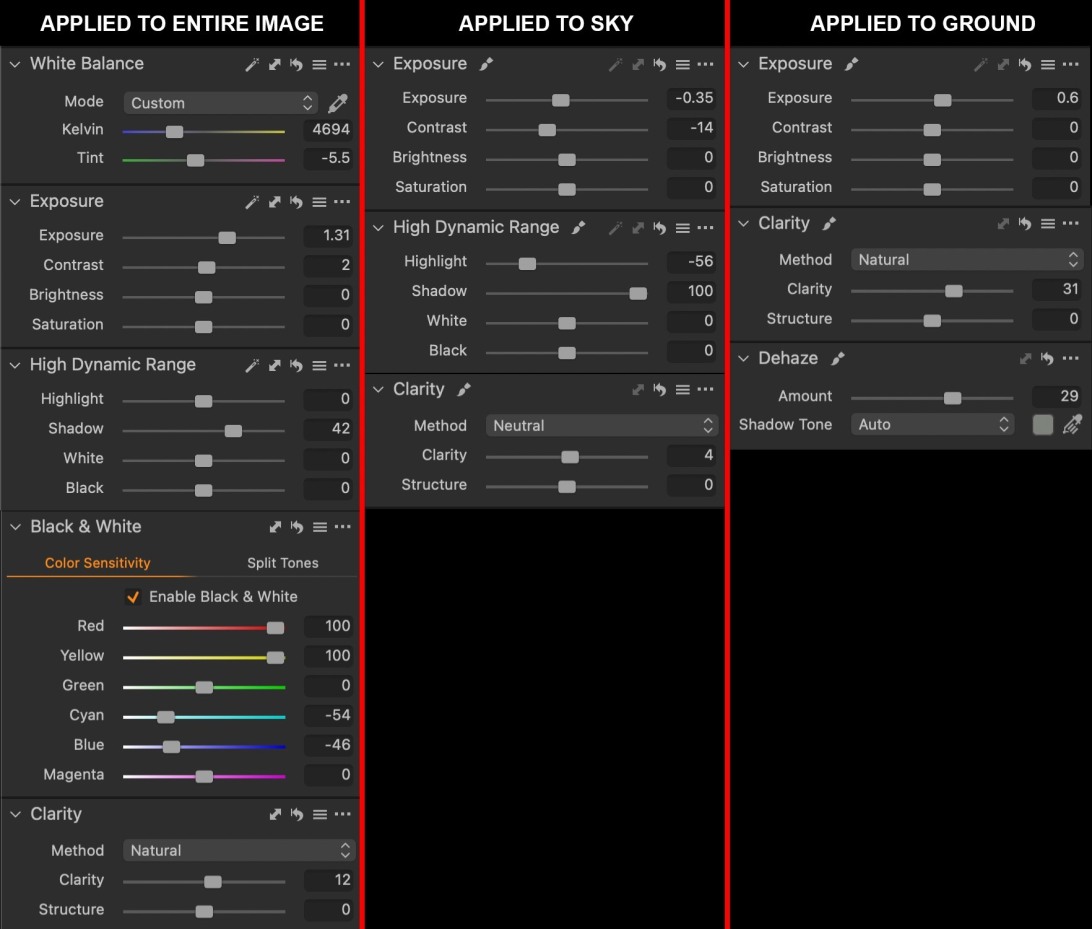1092x929 pixels.
Task: Open the White Balance Mode dropdown
Action: (x=221, y=103)
